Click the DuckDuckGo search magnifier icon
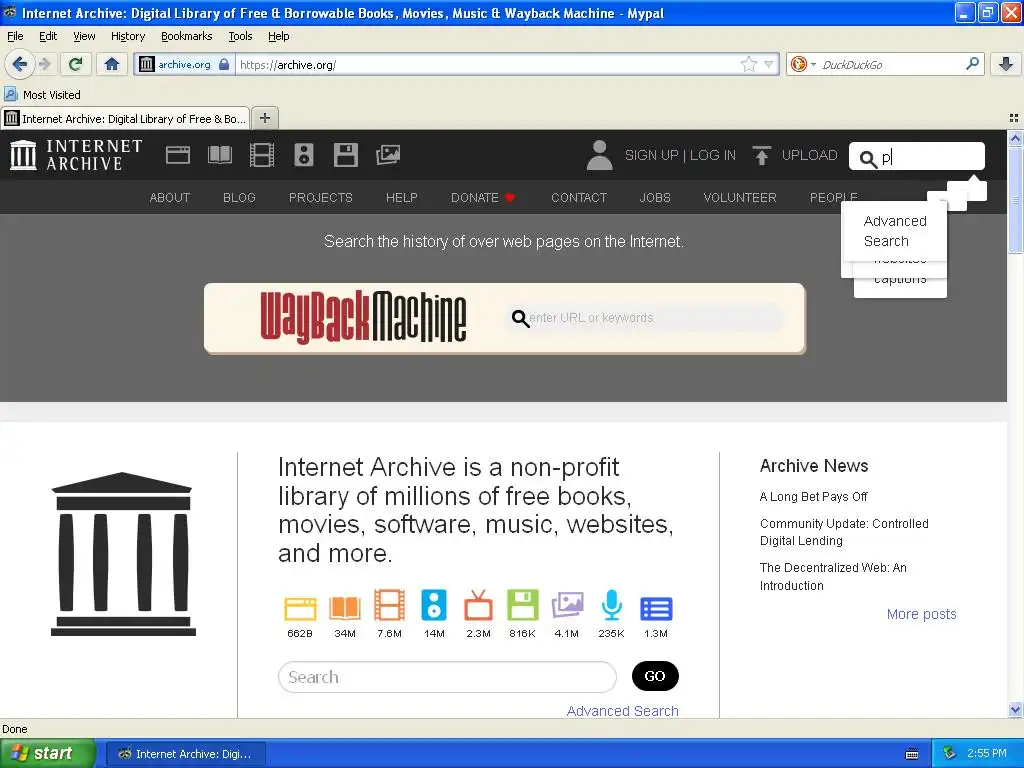 click(972, 63)
